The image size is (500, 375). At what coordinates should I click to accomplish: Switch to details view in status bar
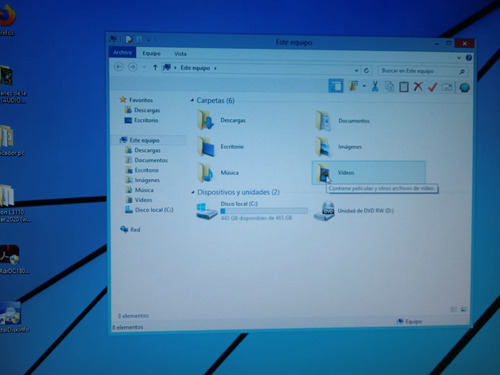click(x=454, y=310)
